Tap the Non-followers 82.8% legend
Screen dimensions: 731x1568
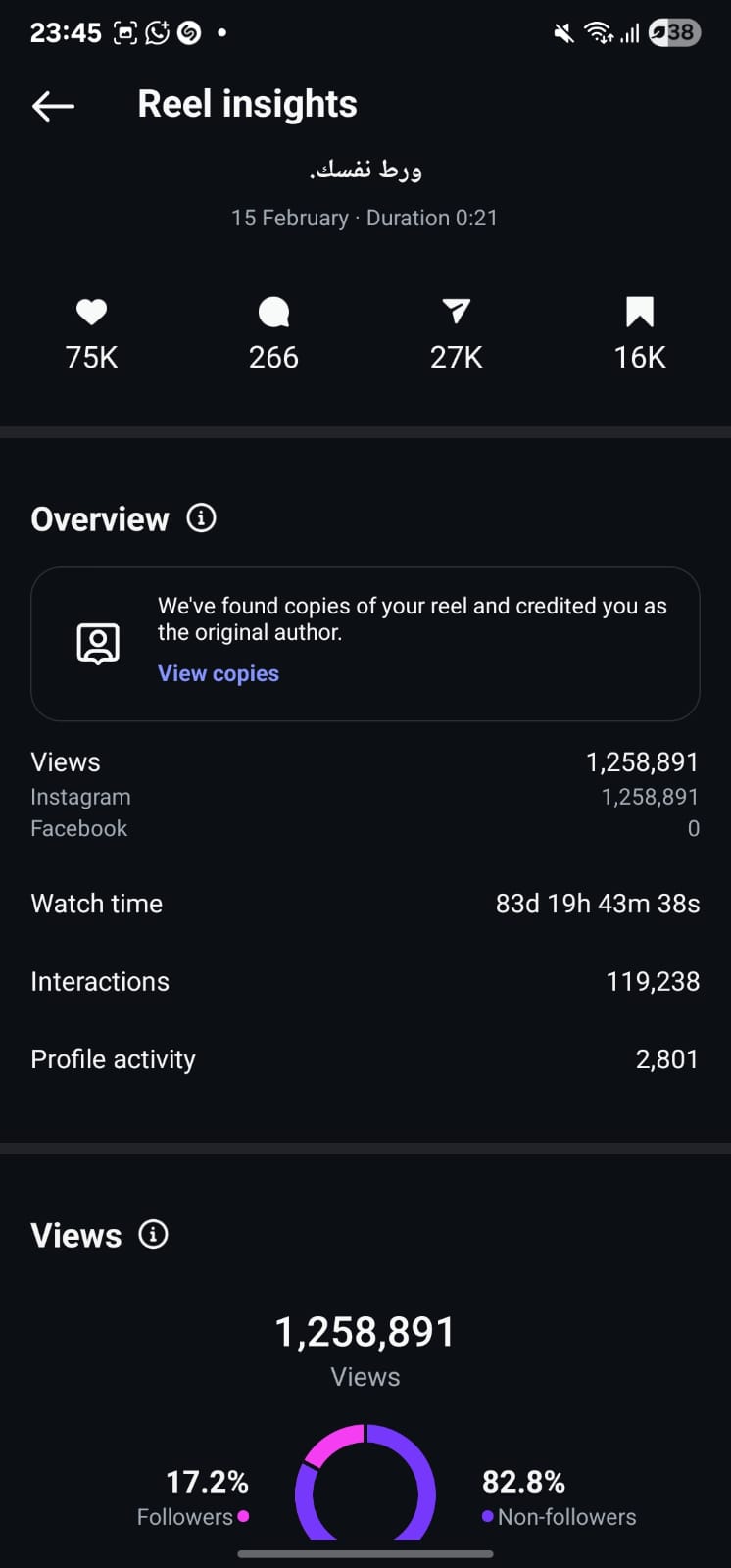559,1497
